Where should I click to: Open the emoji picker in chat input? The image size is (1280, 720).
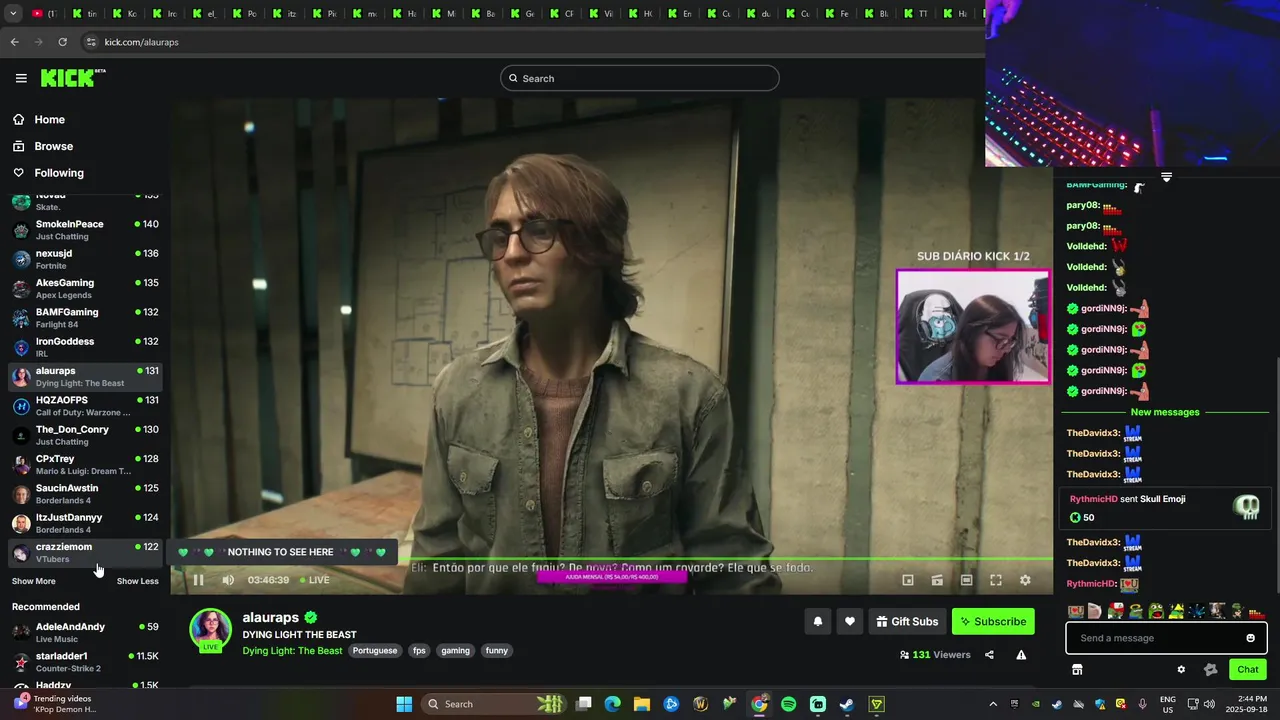pyautogui.click(x=1250, y=638)
